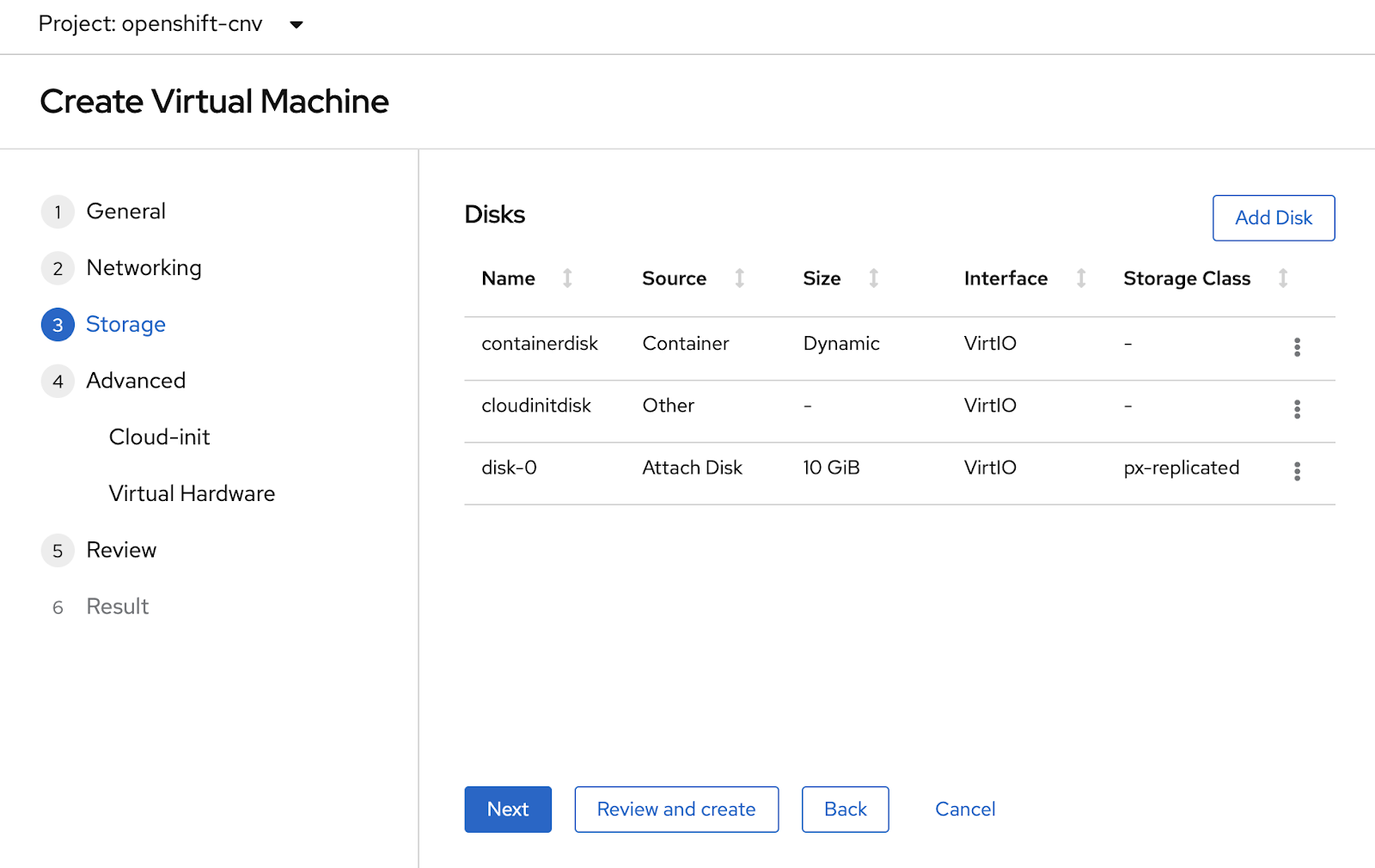Open the Virtual Hardware sub-step
This screenshot has height=868, width=1375.
(x=191, y=493)
